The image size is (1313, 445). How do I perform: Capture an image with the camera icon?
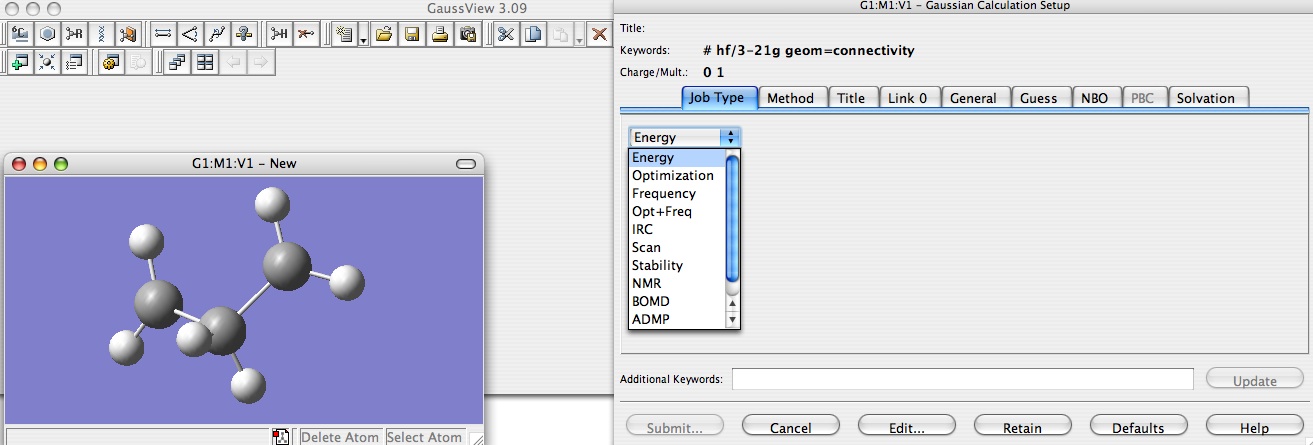(x=467, y=34)
